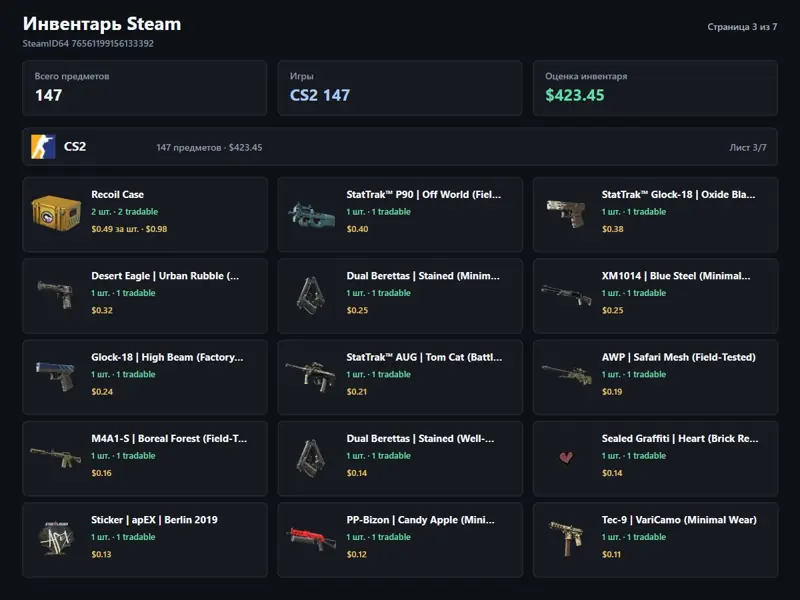Click the StatTrak P90 Off World weapon icon
This screenshot has height=600, width=800.
(311, 214)
